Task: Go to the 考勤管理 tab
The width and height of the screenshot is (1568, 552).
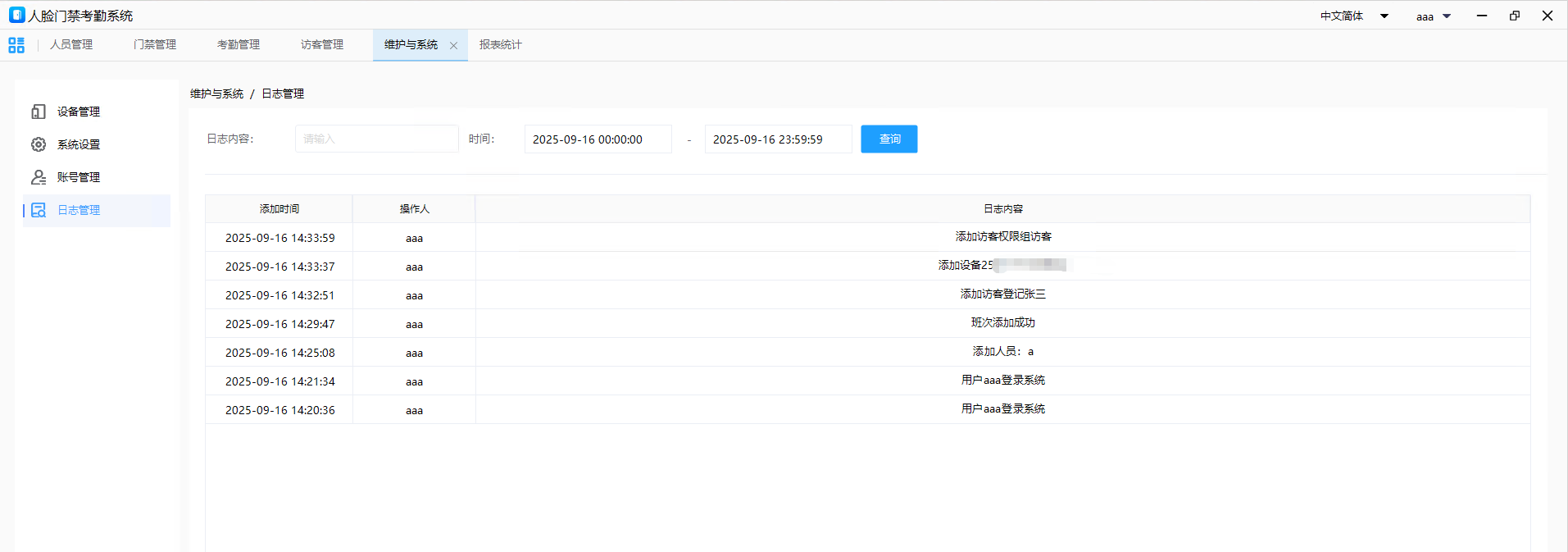Action: point(239,45)
